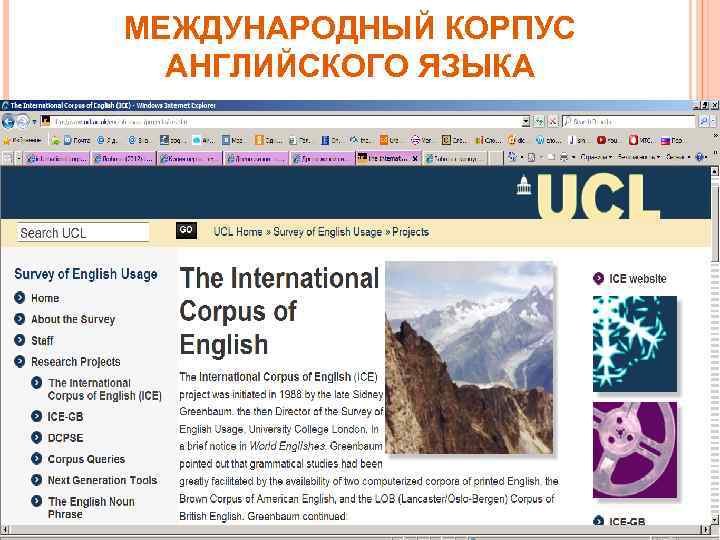Click the film reel thumbnail
The width and height of the screenshot is (720, 540).
(635, 450)
